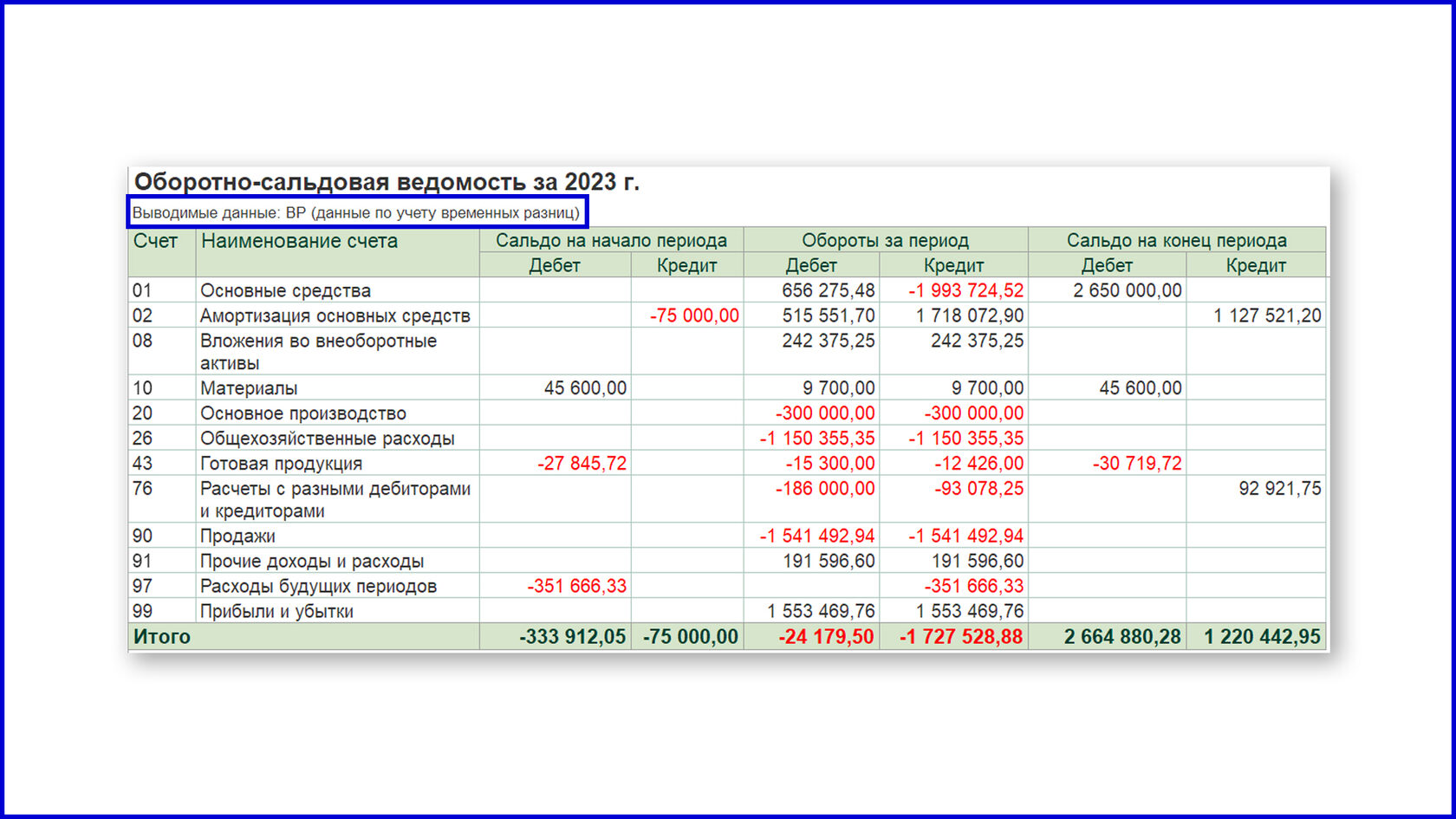Click account number "99"

coord(142,612)
